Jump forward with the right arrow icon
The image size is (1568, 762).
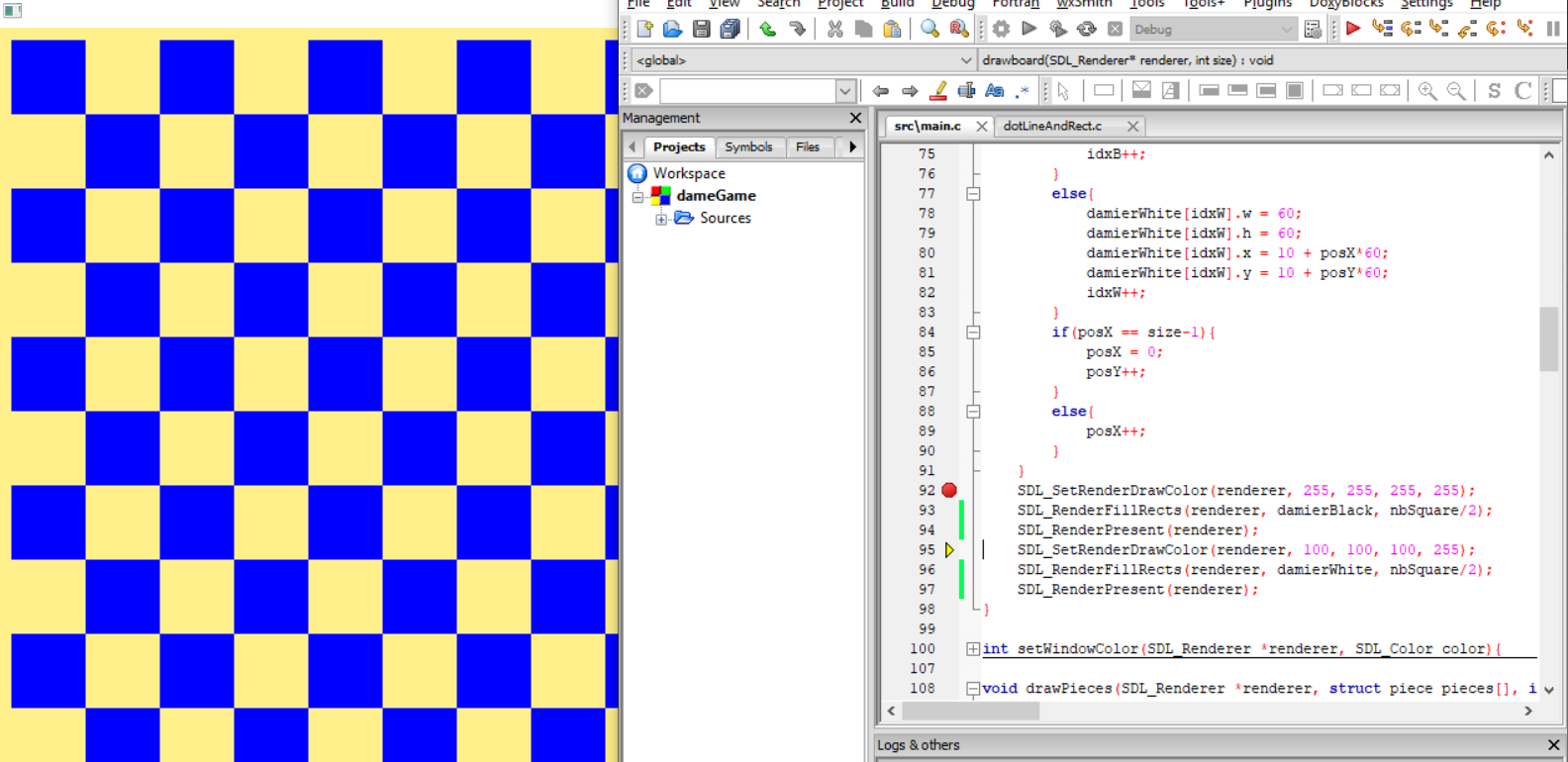coord(910,91)
